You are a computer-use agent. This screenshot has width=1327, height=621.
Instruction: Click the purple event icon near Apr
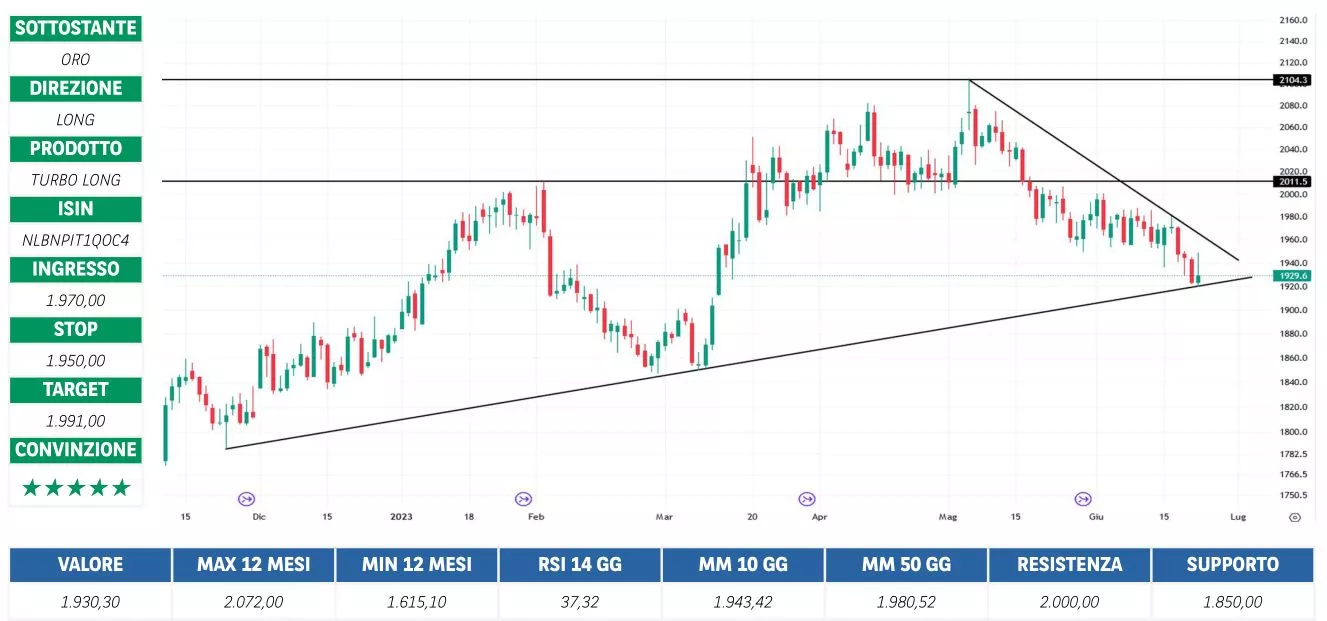[x=806, y=497]
